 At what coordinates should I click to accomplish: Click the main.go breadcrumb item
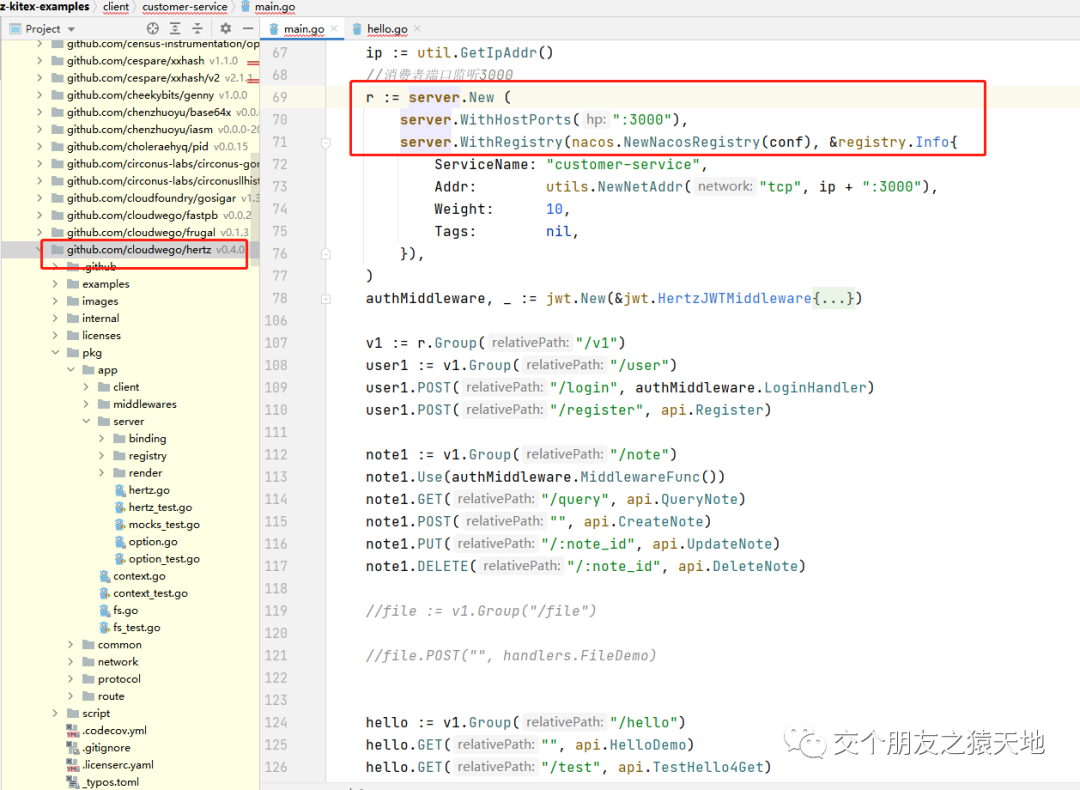coord(269,7)
